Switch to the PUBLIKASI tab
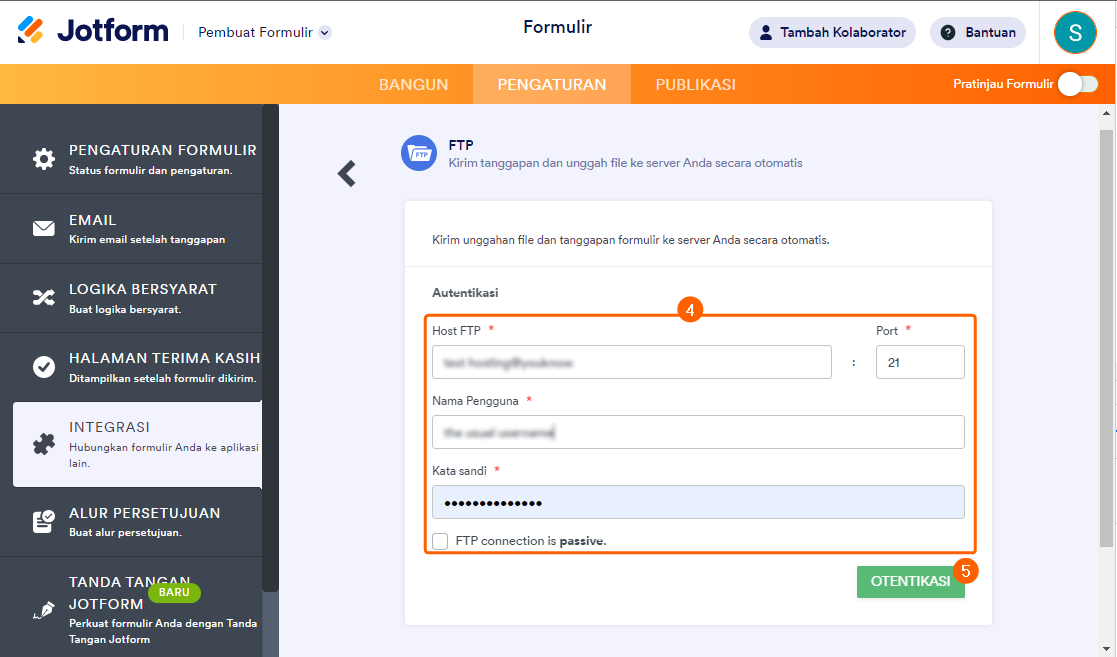Screen dimensions: 1117x657 (695, 85)
